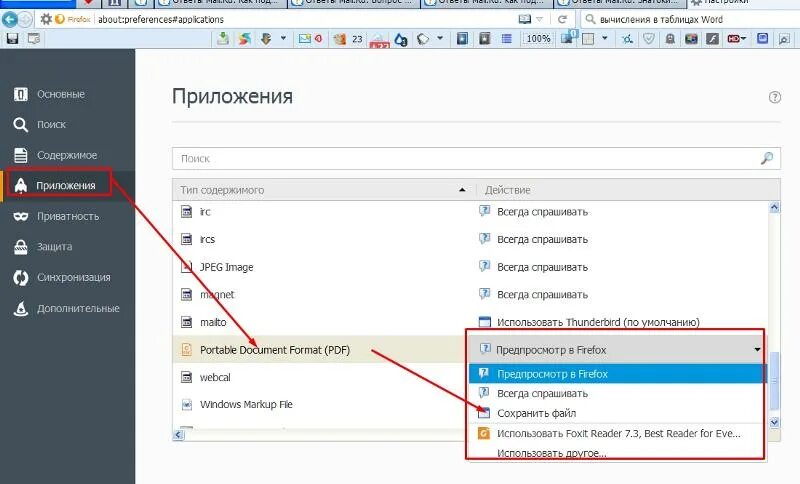Click the colorful S-shaped toolbar icon
800x484 pixels.
click(244, 39)
